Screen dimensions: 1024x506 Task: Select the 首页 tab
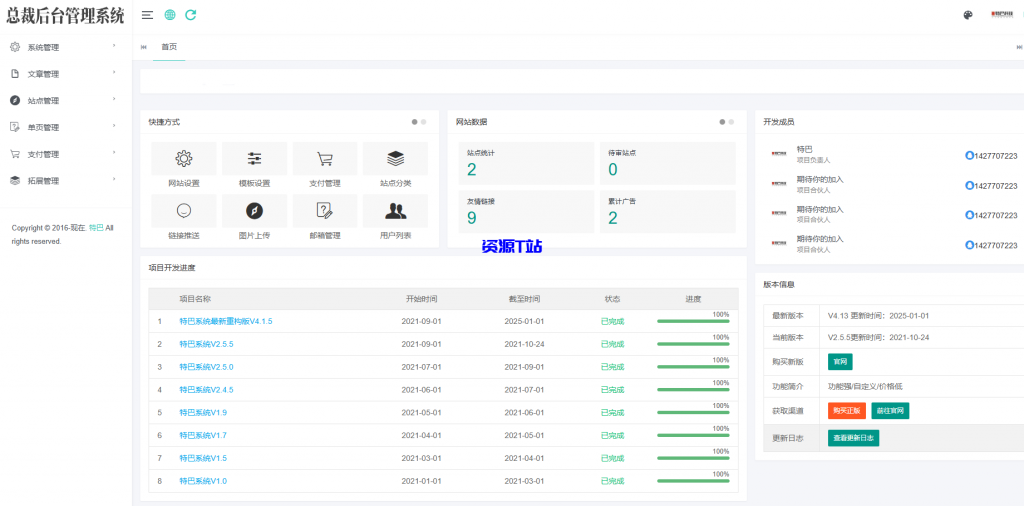(169, 47)
